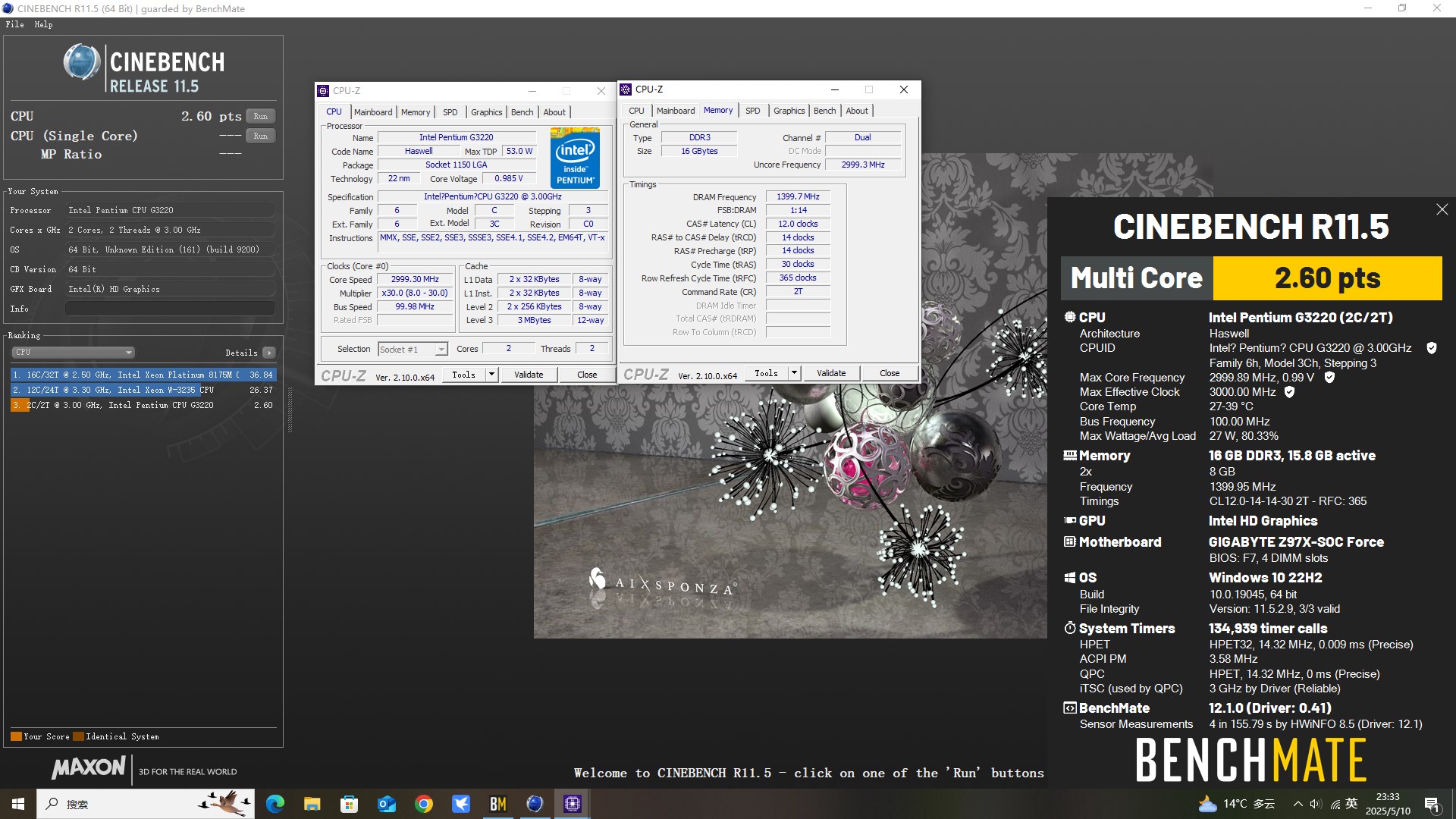The height and width of the screenshot is (819, 1456).
Task: Switch to CPU tab in right CPU-Z window
Action: 636,111
